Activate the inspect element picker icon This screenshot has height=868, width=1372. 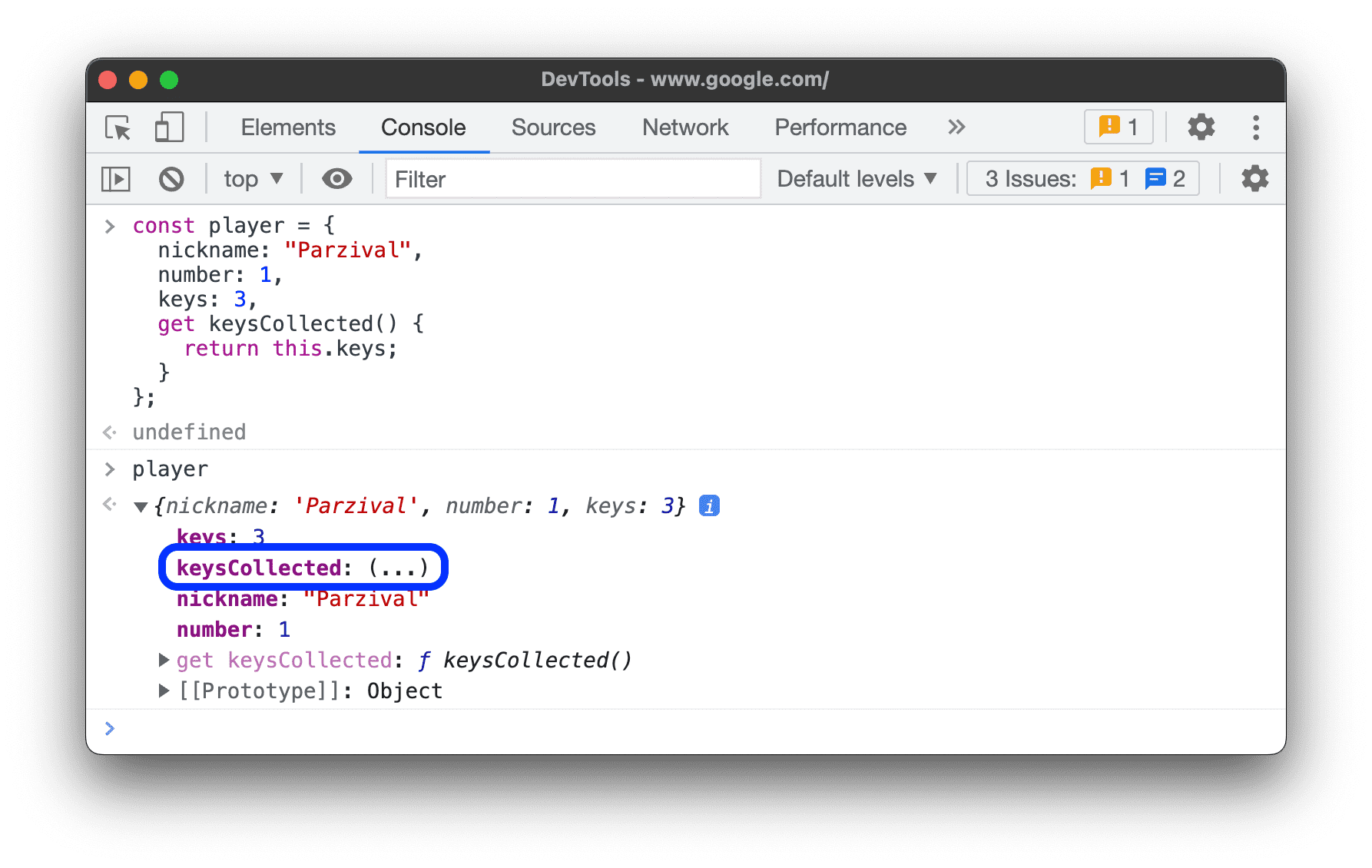point(118,128)
